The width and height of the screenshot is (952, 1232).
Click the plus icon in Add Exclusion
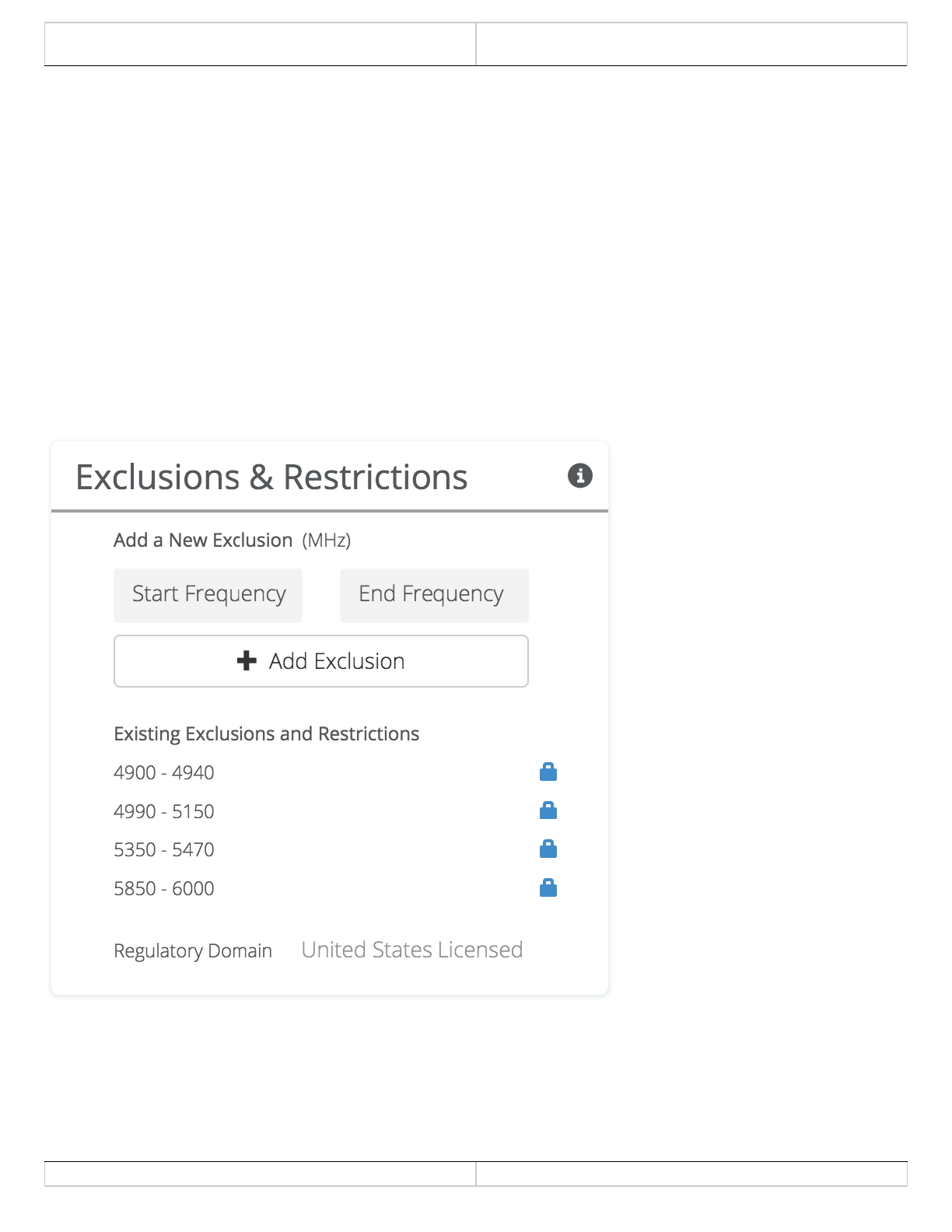(x=247, y=661)
